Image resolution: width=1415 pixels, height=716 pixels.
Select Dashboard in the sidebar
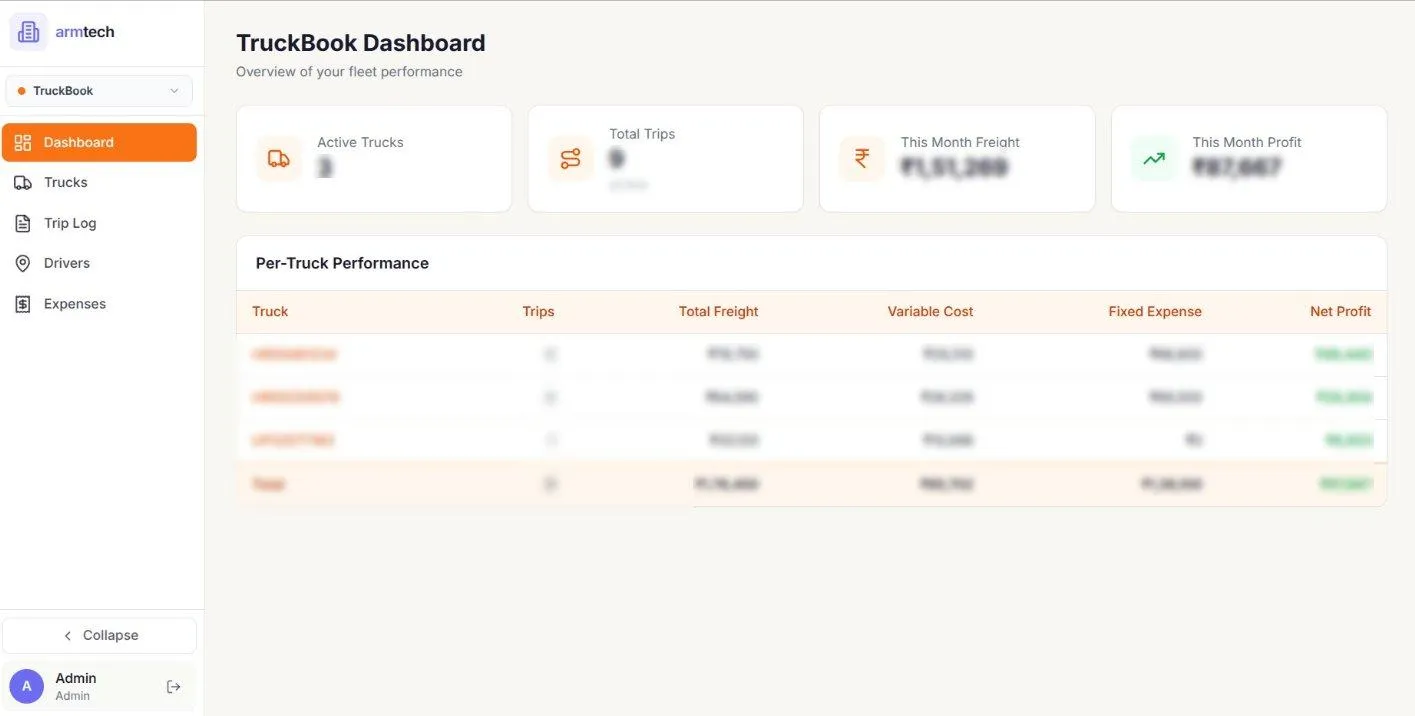(99, 142)
